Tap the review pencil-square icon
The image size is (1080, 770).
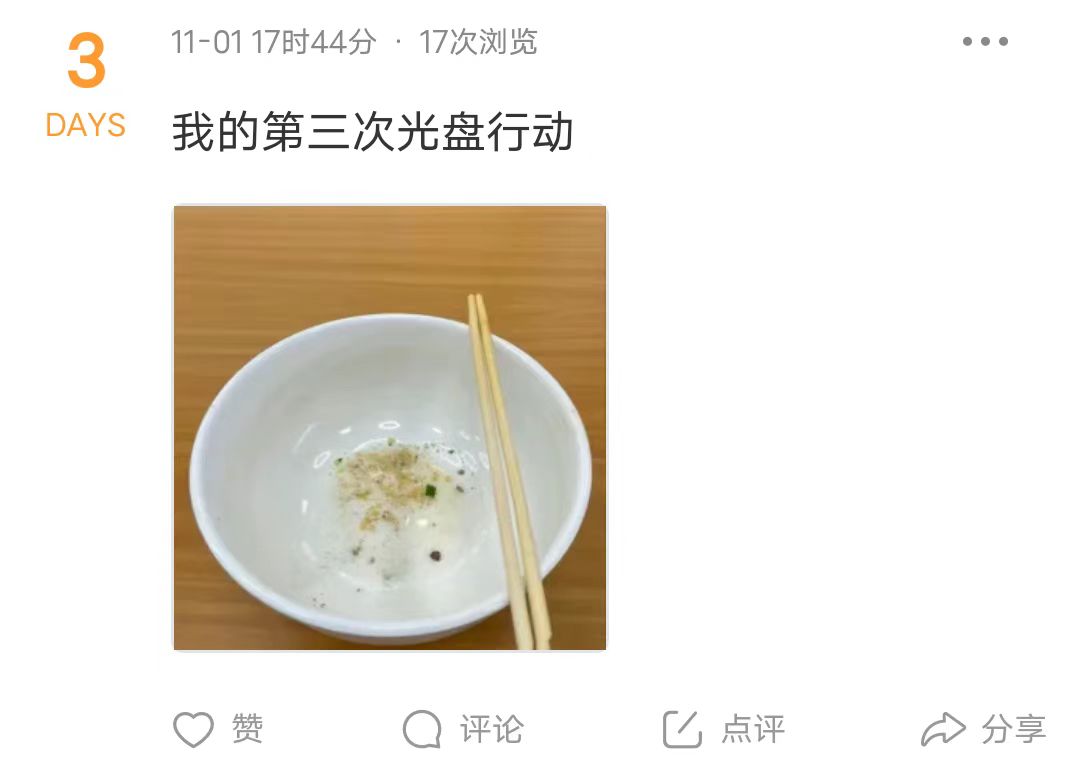(682, 729)
